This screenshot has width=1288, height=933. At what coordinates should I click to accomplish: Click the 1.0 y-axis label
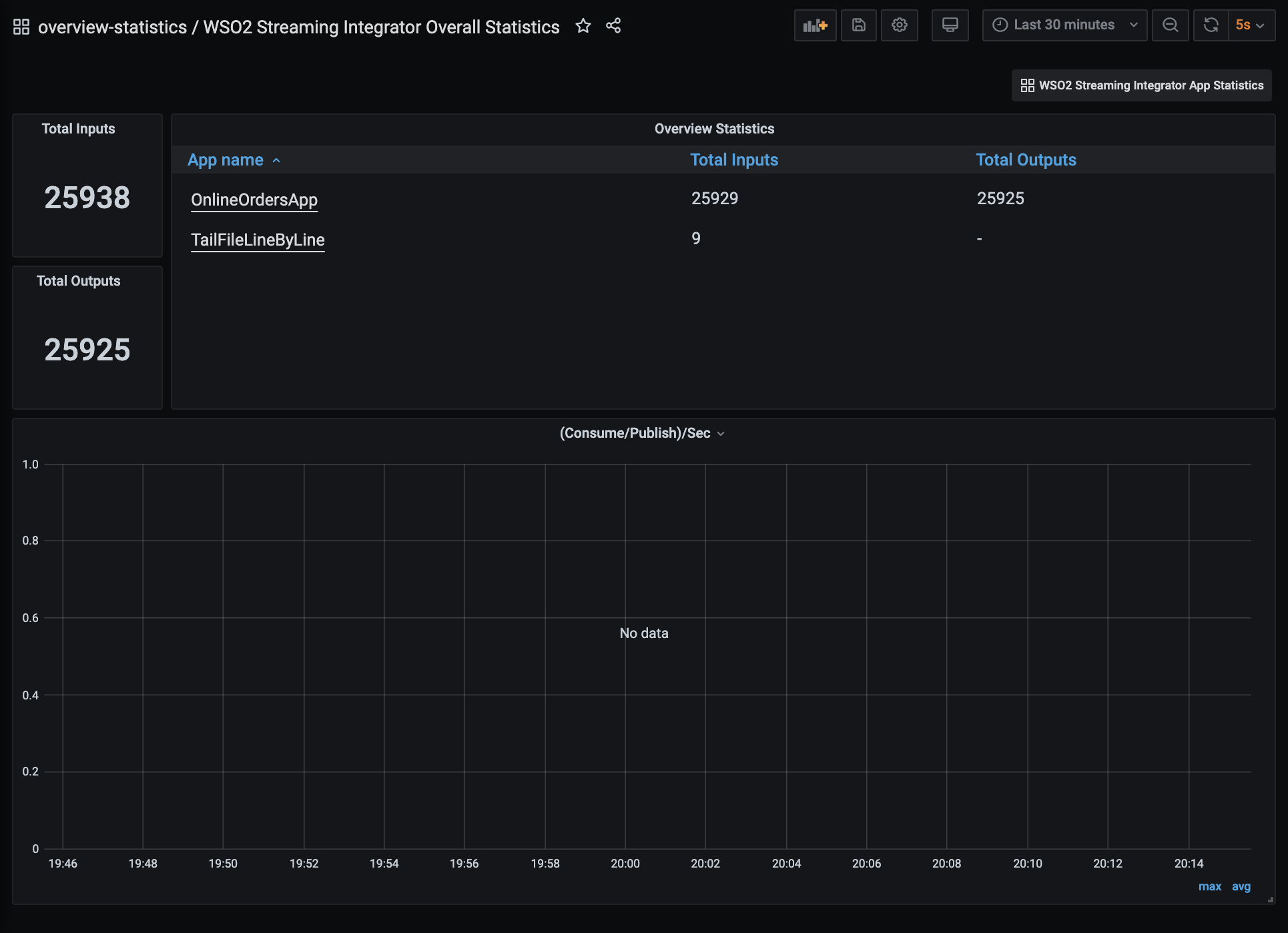click(x=31, y=464)
